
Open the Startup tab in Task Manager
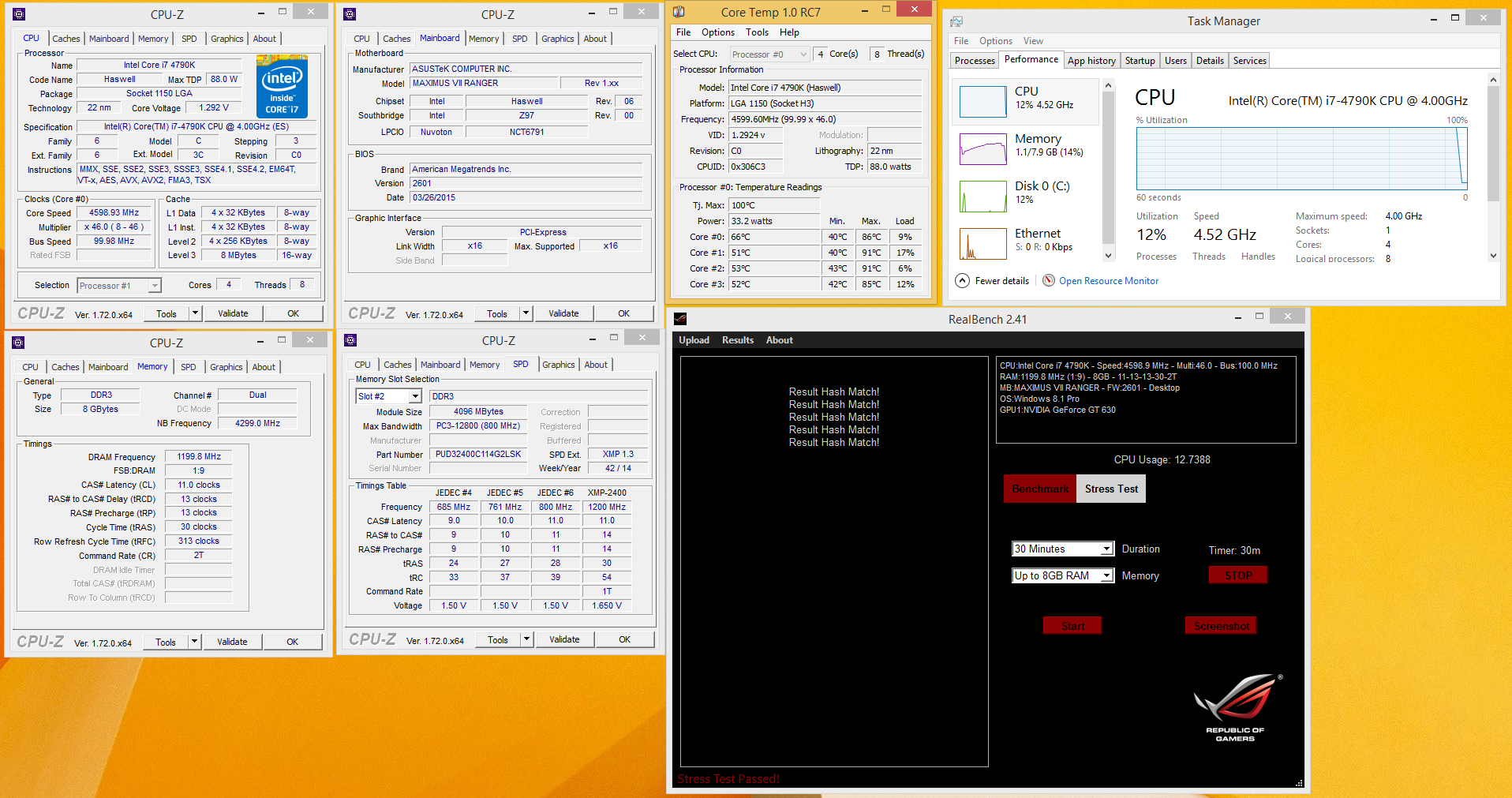[1140, 61]
